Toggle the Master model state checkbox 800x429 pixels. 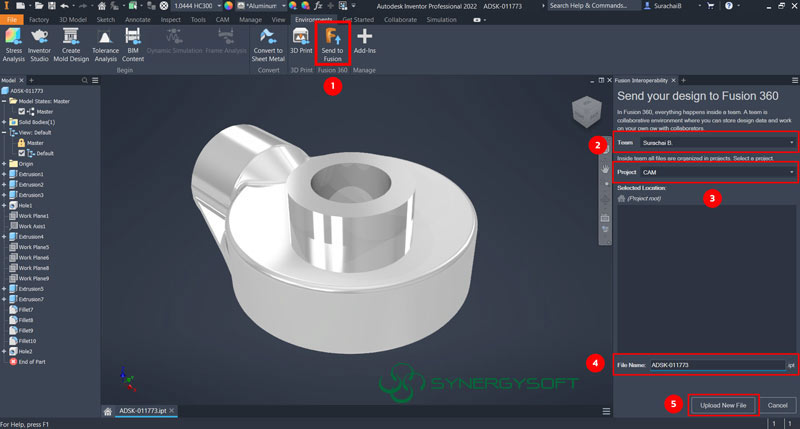pyautogui.click(x=21, y=111)
